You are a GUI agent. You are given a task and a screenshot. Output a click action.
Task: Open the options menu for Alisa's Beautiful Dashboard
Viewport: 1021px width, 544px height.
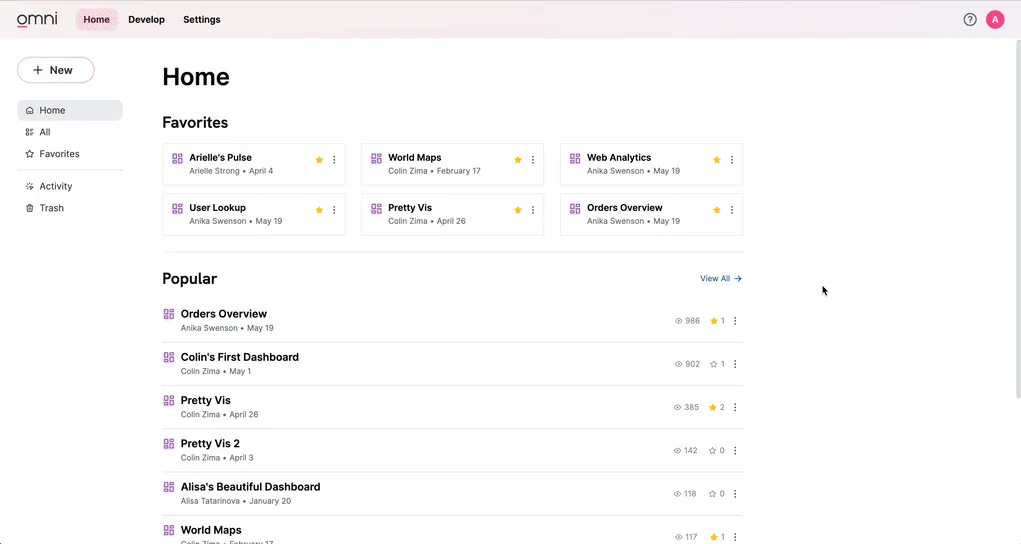click(735, 494)
